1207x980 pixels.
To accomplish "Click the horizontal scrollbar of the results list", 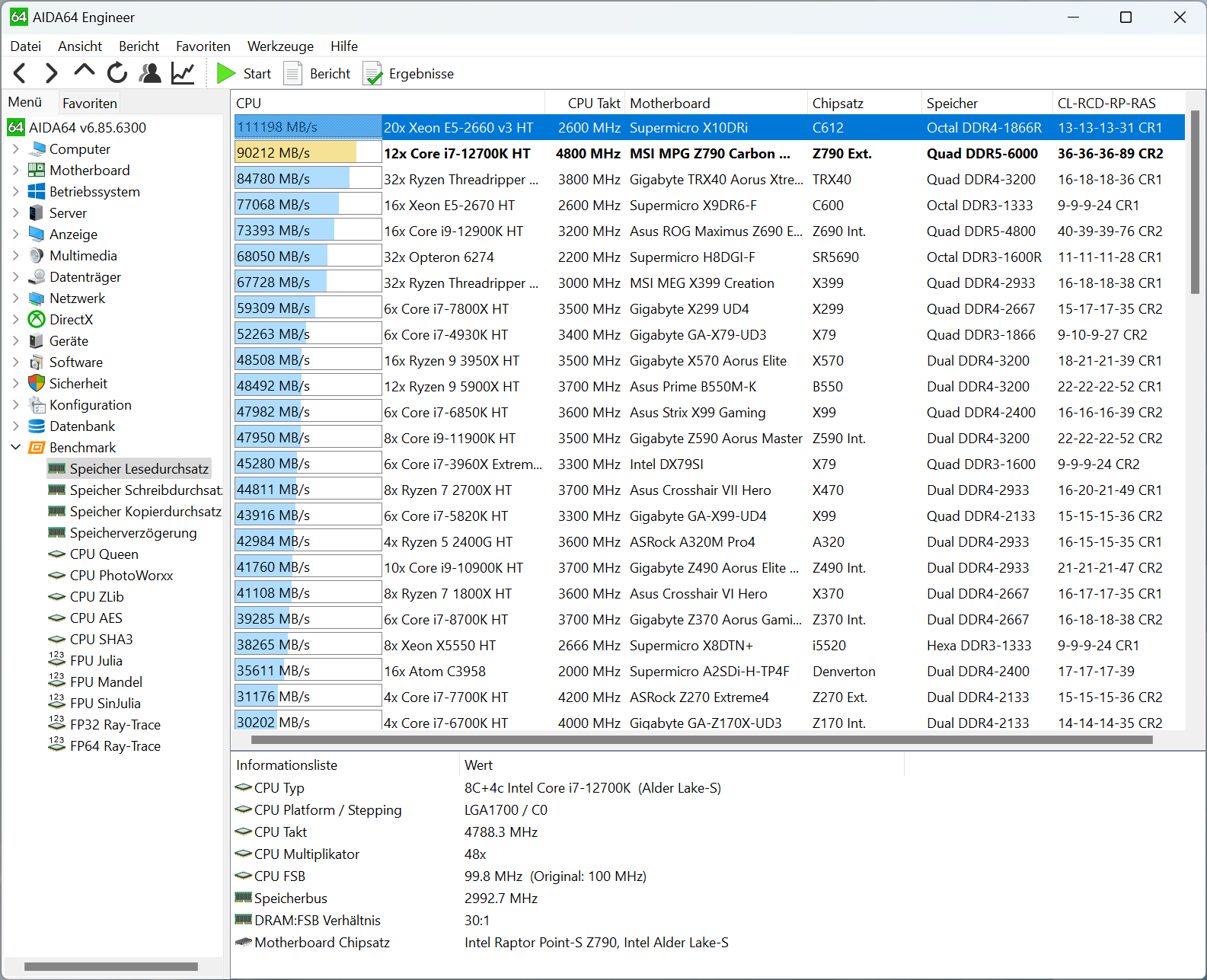I will [x=701, y=739].
